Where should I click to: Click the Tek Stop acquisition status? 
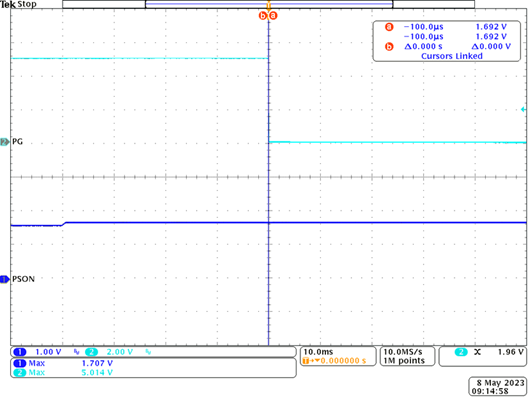tap(18, 4)
